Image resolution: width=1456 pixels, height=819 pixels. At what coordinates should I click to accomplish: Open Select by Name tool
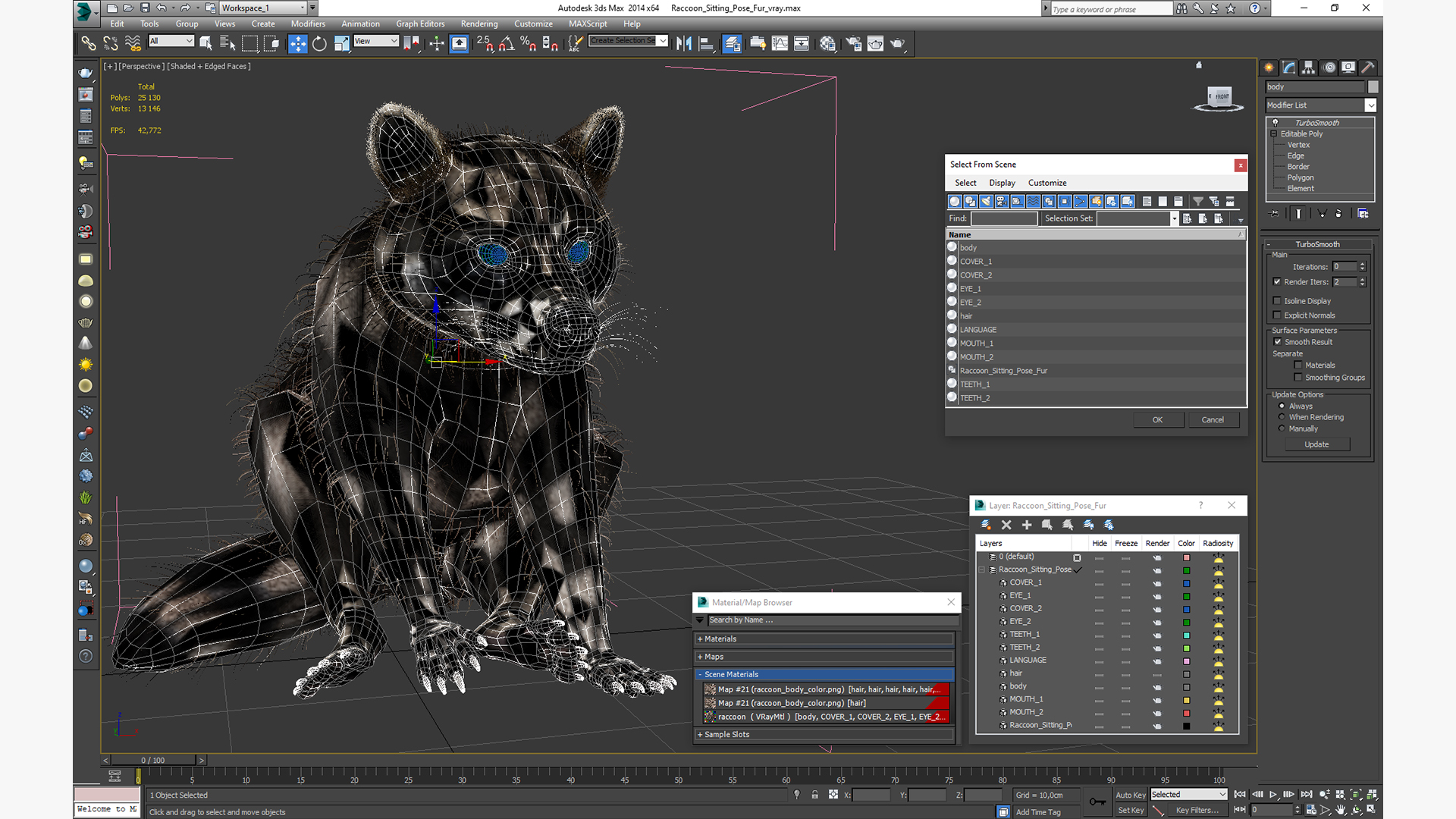point(227,43)
